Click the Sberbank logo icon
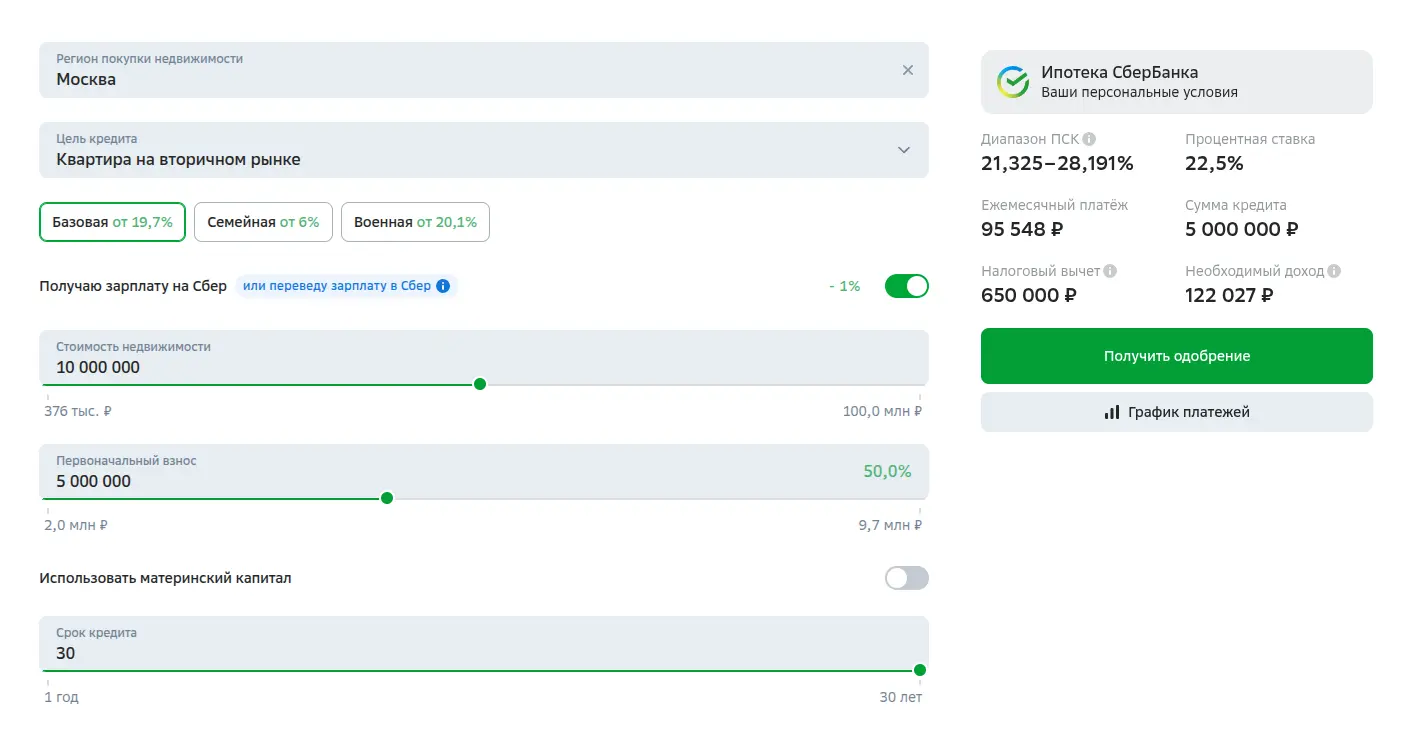The height and width of the screenshot is (730, 1412). tap(1013, 82)
